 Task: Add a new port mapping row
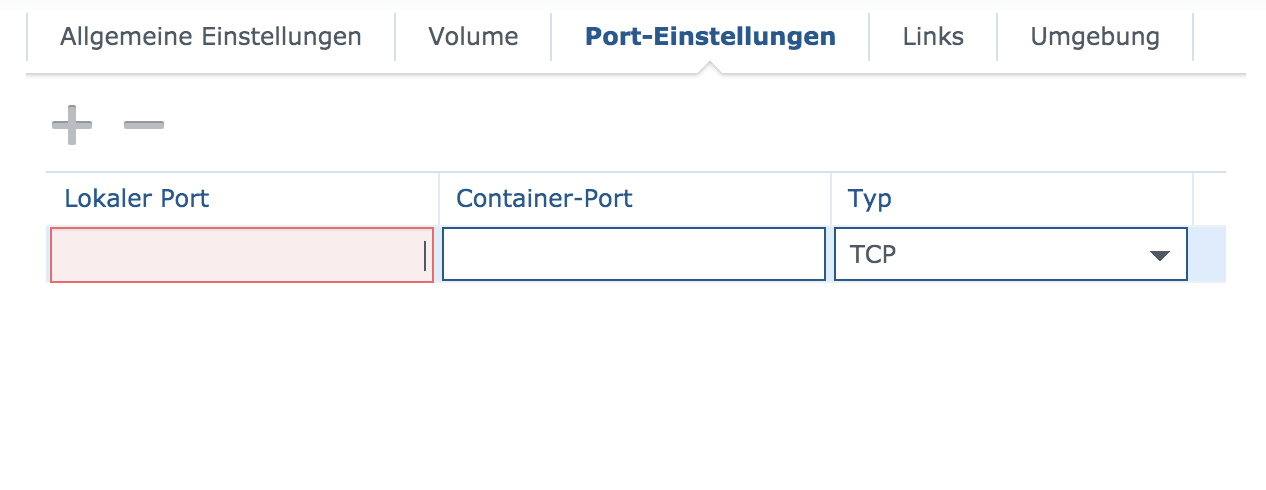72,126
